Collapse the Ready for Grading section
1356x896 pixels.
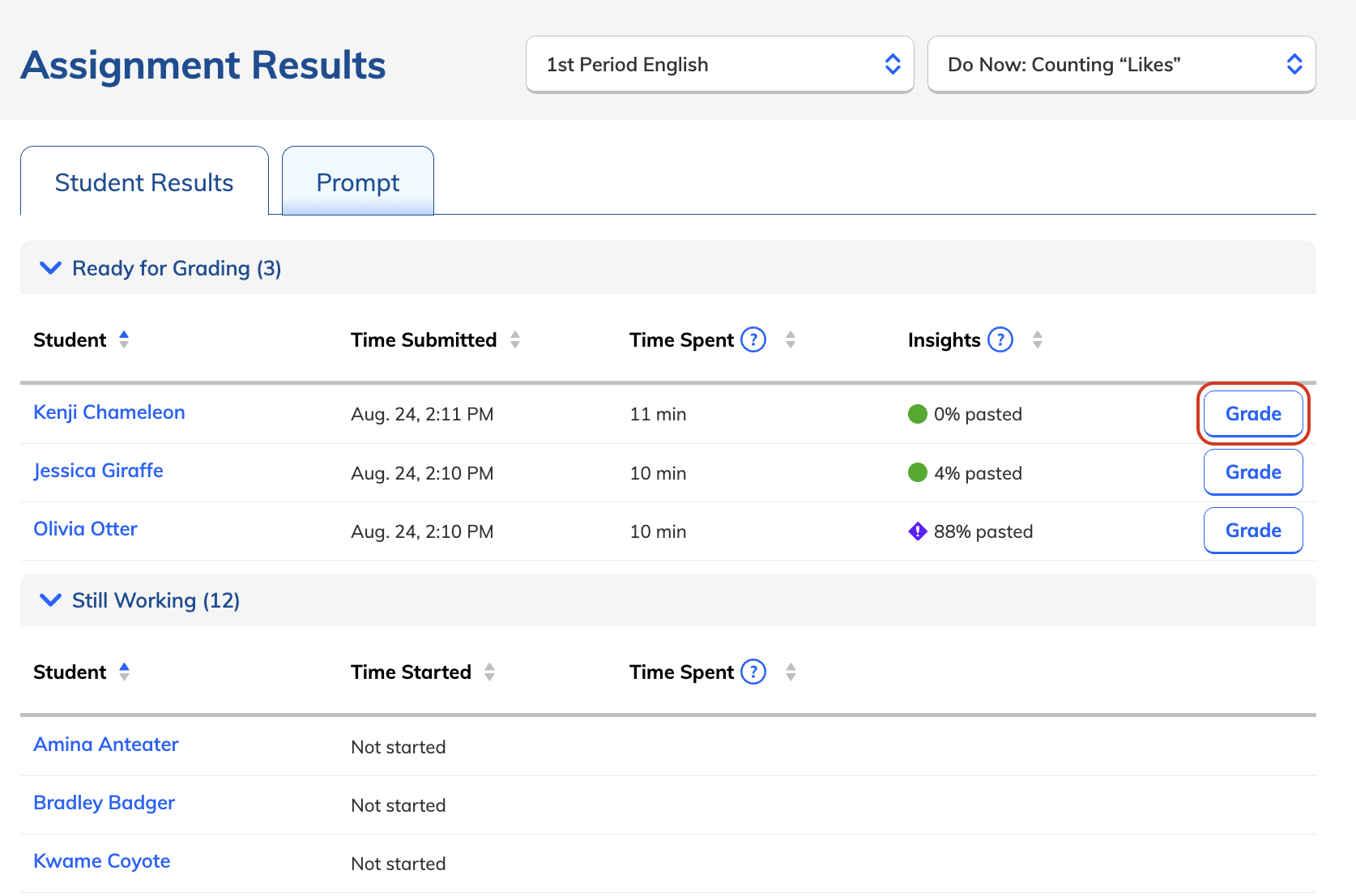point(50,268)
